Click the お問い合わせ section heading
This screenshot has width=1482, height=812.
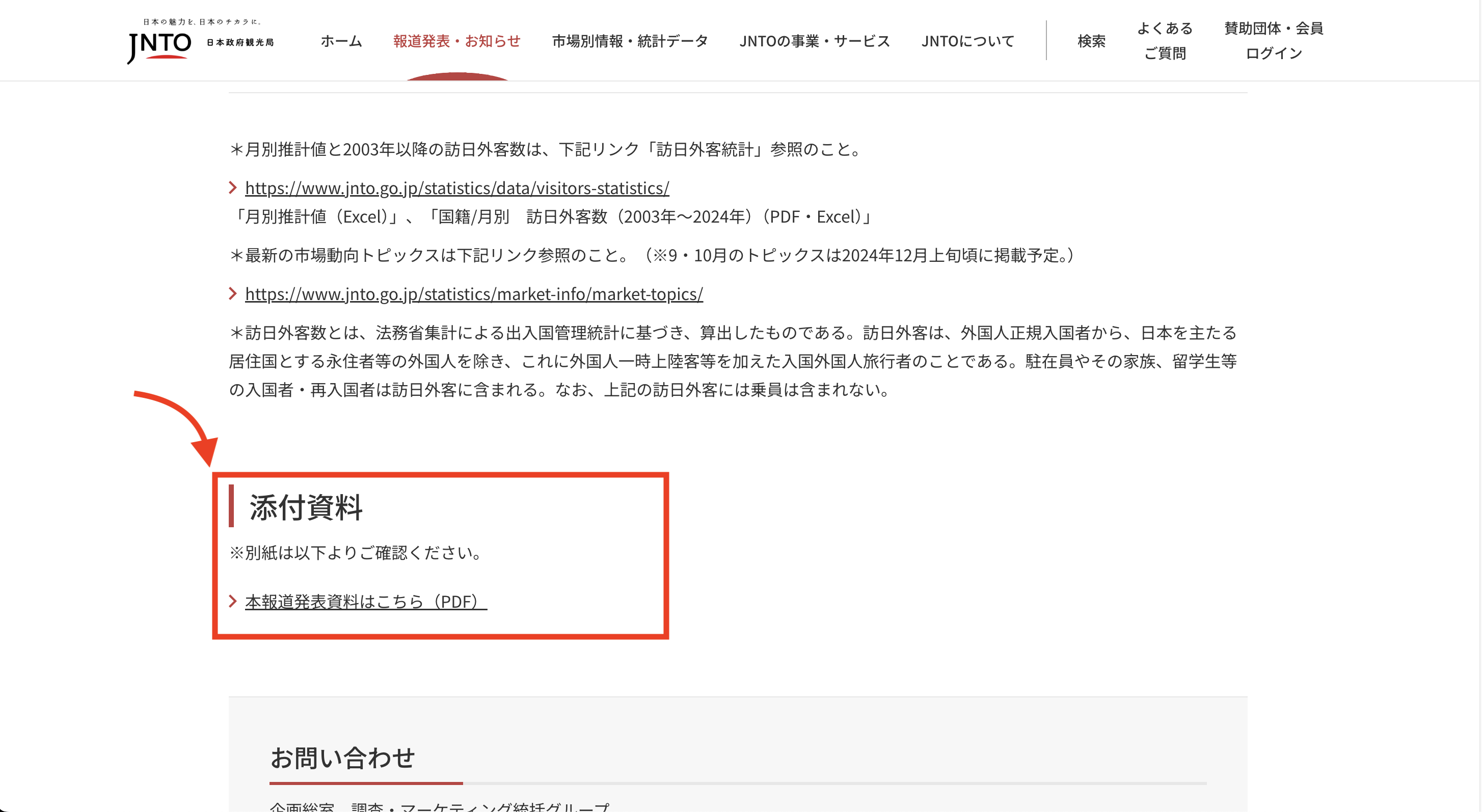coord(343,758)
